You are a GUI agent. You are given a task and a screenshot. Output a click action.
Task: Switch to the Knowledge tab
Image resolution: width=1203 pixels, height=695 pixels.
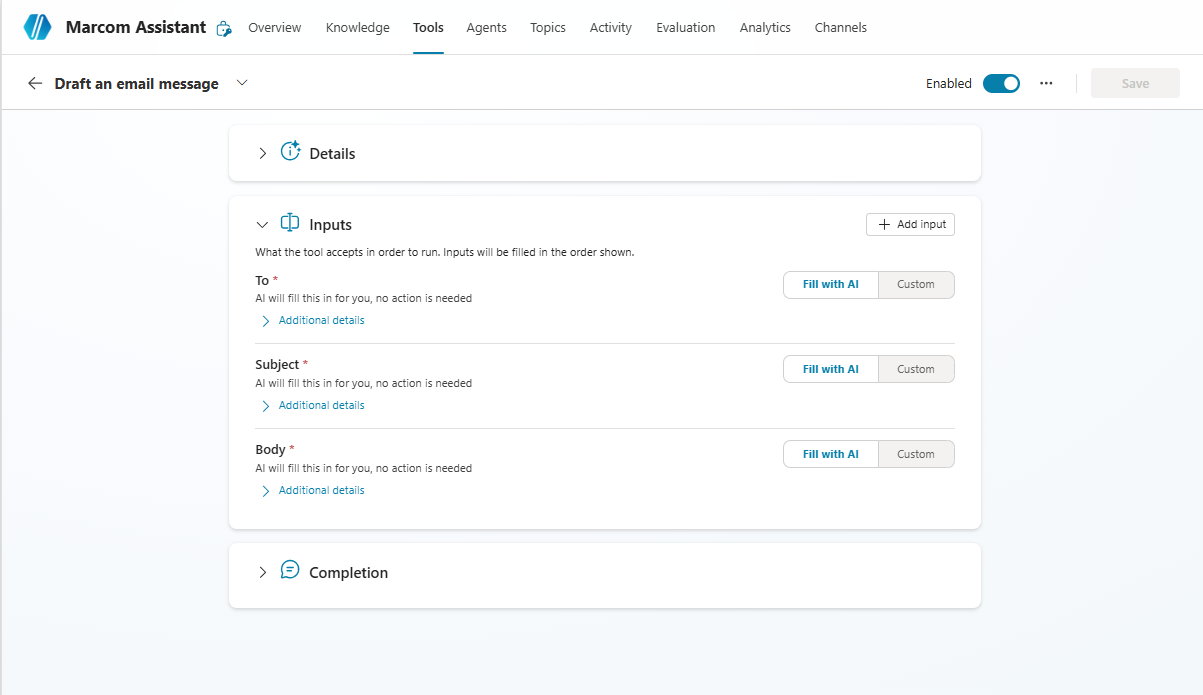(358, 28)
